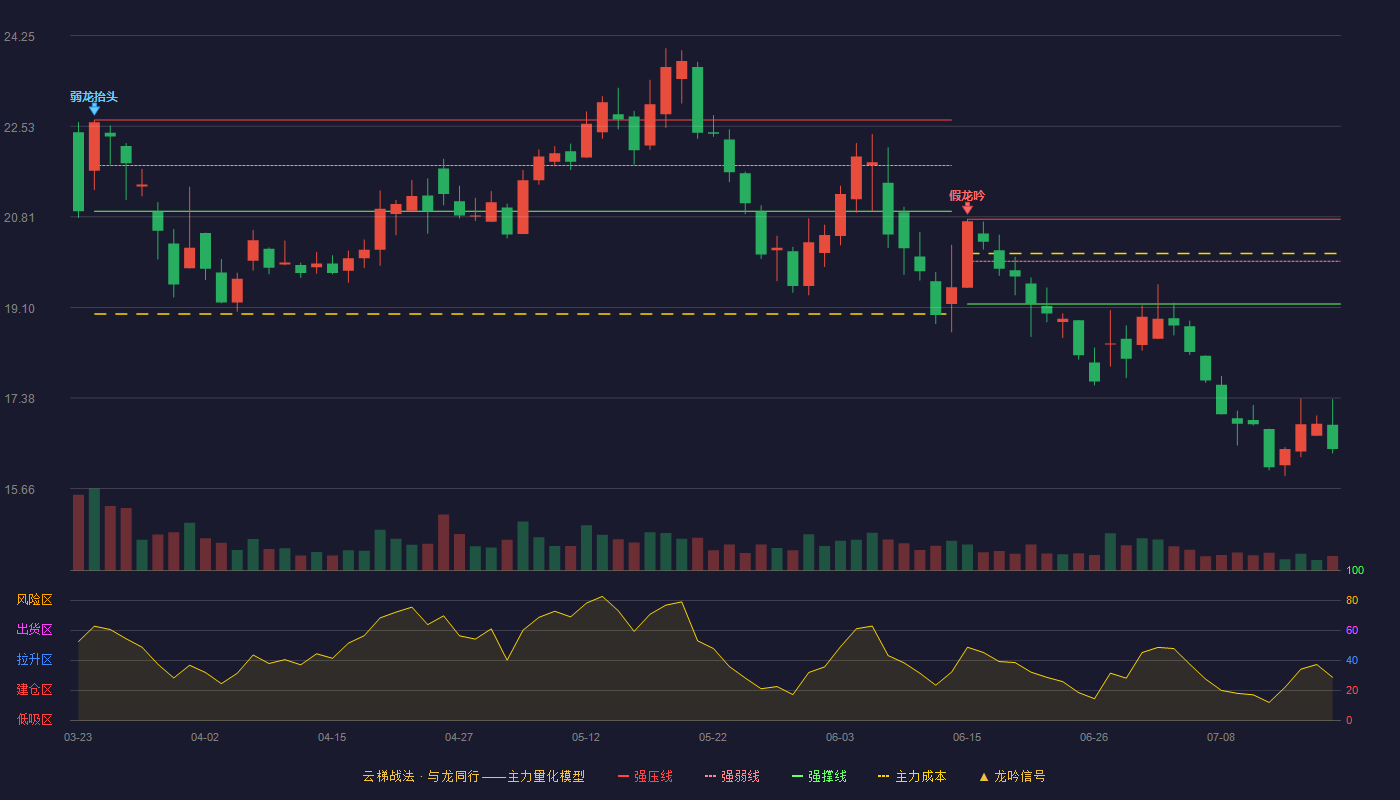Click the 19.10 price axis label
The width and height of the screenshot is (1400, 800).
click(19, 309)
